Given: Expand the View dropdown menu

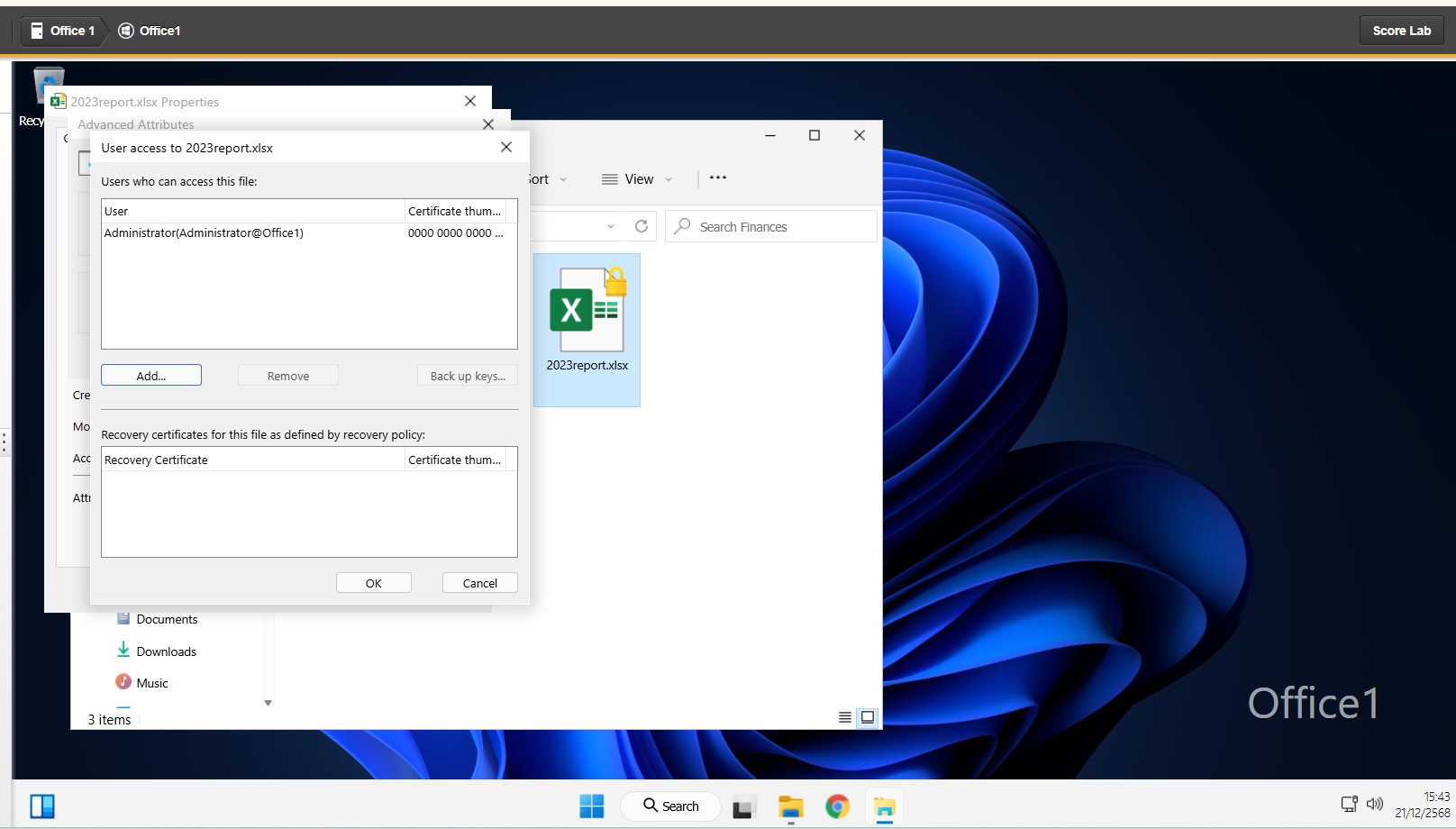Looking at the screenshot, I should [637, 179].
